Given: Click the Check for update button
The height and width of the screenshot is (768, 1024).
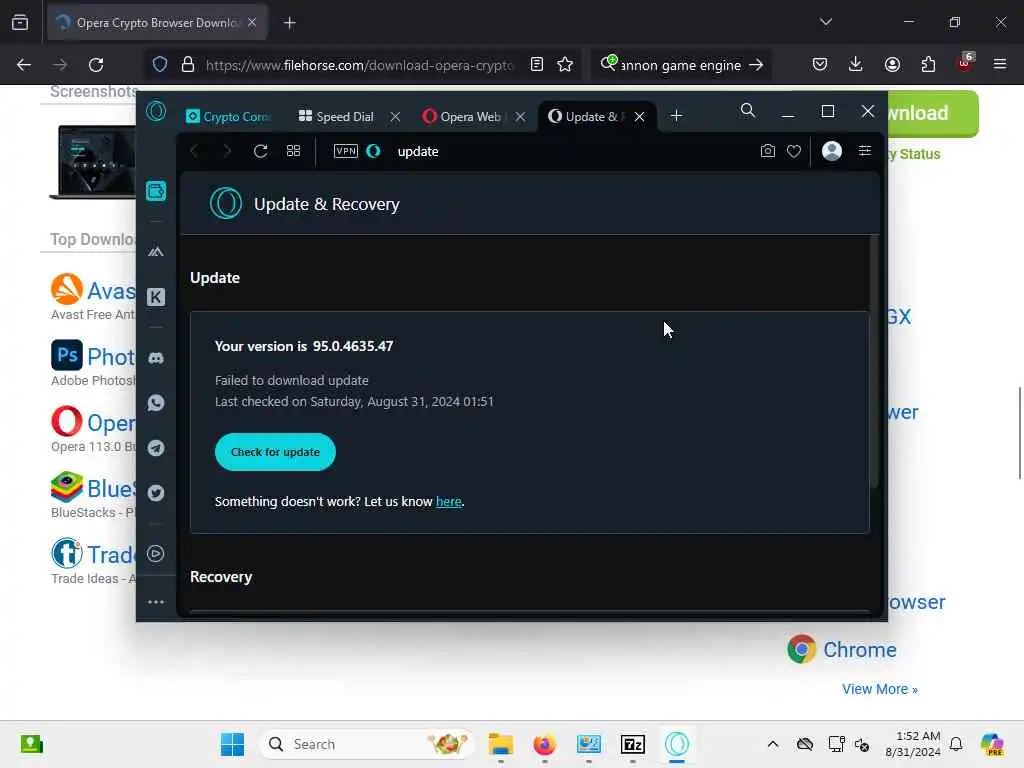Looking at the screenshot, I should click(x=275, y=452).
